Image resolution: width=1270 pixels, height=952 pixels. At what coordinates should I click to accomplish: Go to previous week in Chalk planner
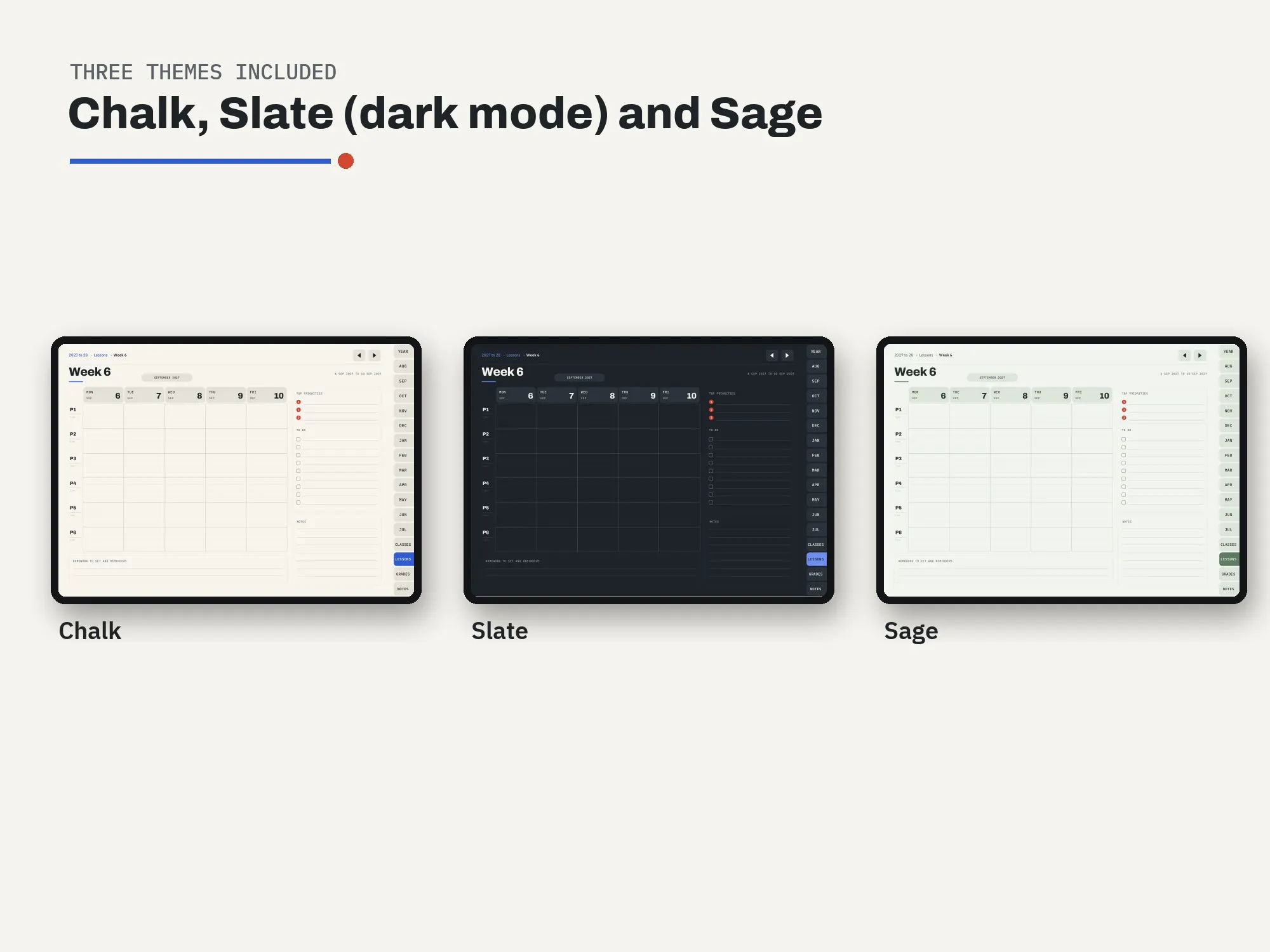point(359,355)
